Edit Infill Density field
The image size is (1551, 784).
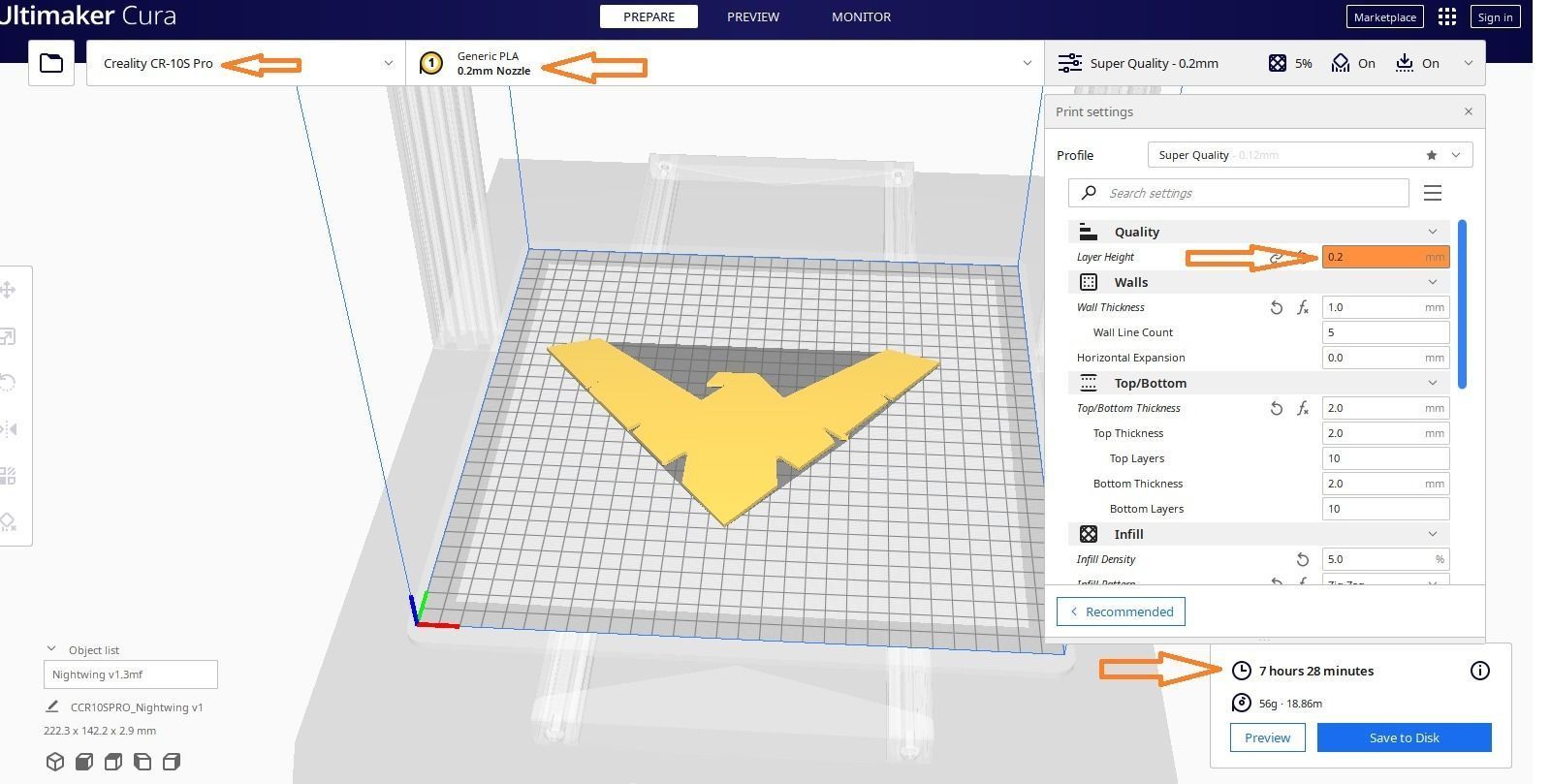[x=1385, y=559]
